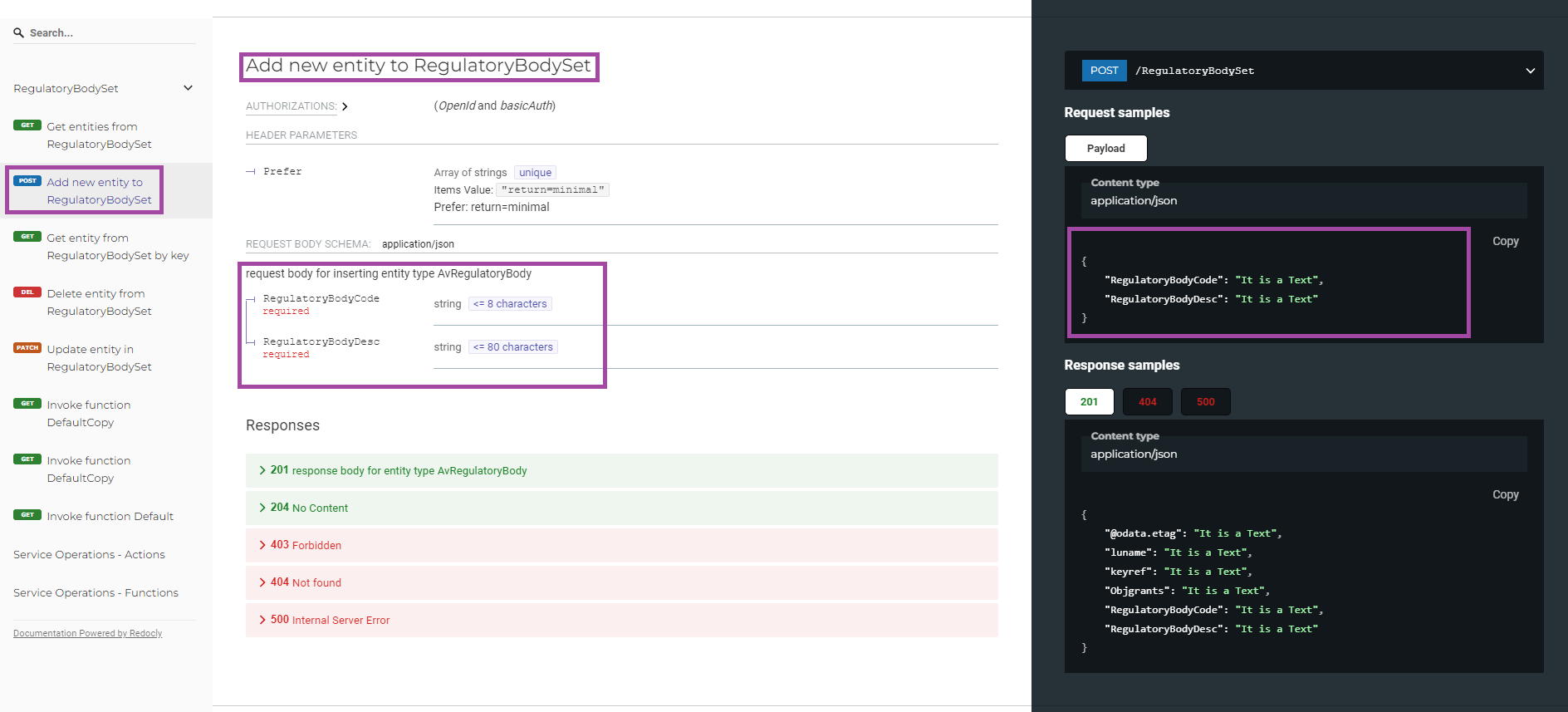Open Service Operations - Actions section
Image resolution: width=1568 pixels, height=712 pixels.
89,554
